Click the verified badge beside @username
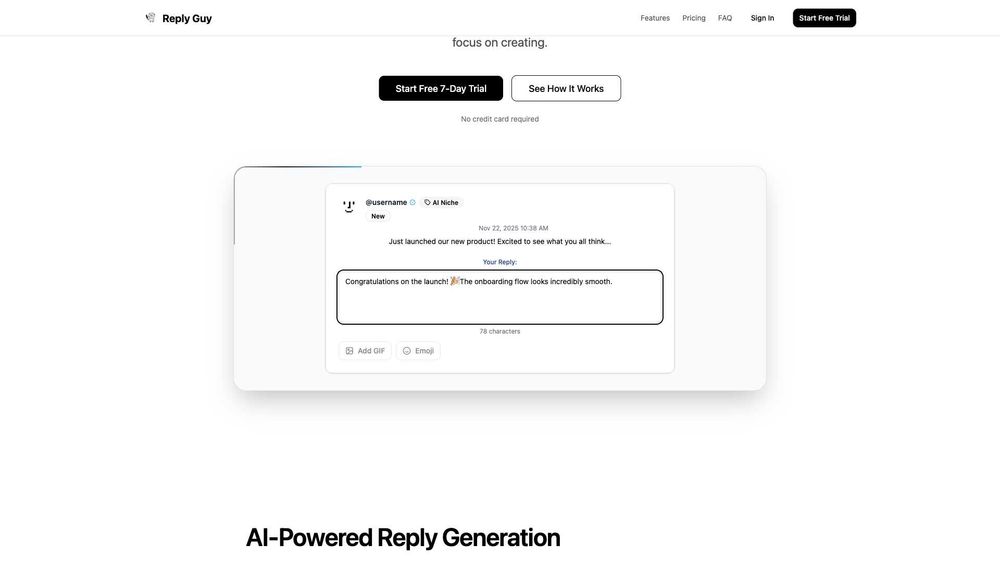Image resolution: width=1000 pixels, height=563 pixels. point(413,202)
